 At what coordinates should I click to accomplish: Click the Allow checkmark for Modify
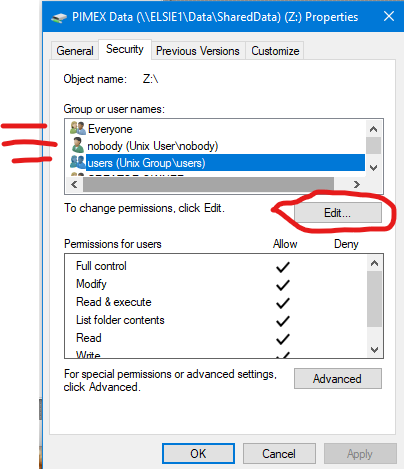pyautogui.click(x=283, y=285)
